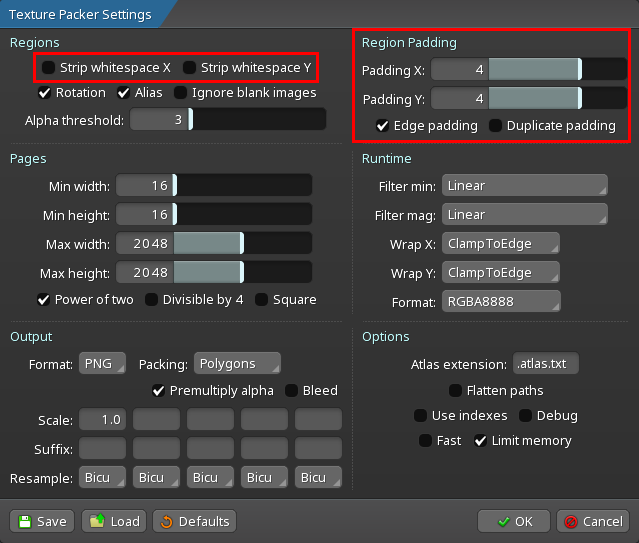Image resolution: width=639 pixels, height=543 pixels.
Task: Toggle the Premultiply alpha checkbox
Action: click(158, 390)
